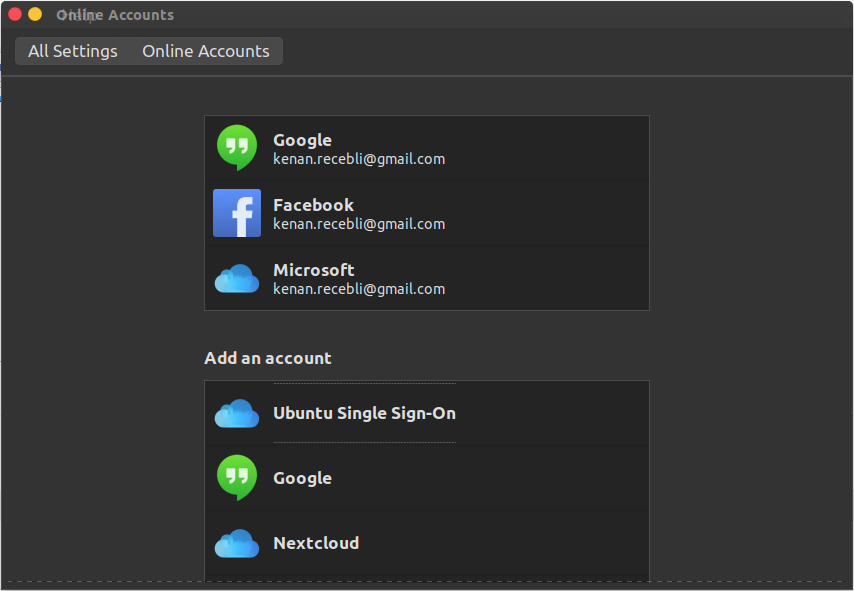The width and height of the screenshot is (854, 591).
Task: Minimize the window with the yellow button
Action: 35,14
